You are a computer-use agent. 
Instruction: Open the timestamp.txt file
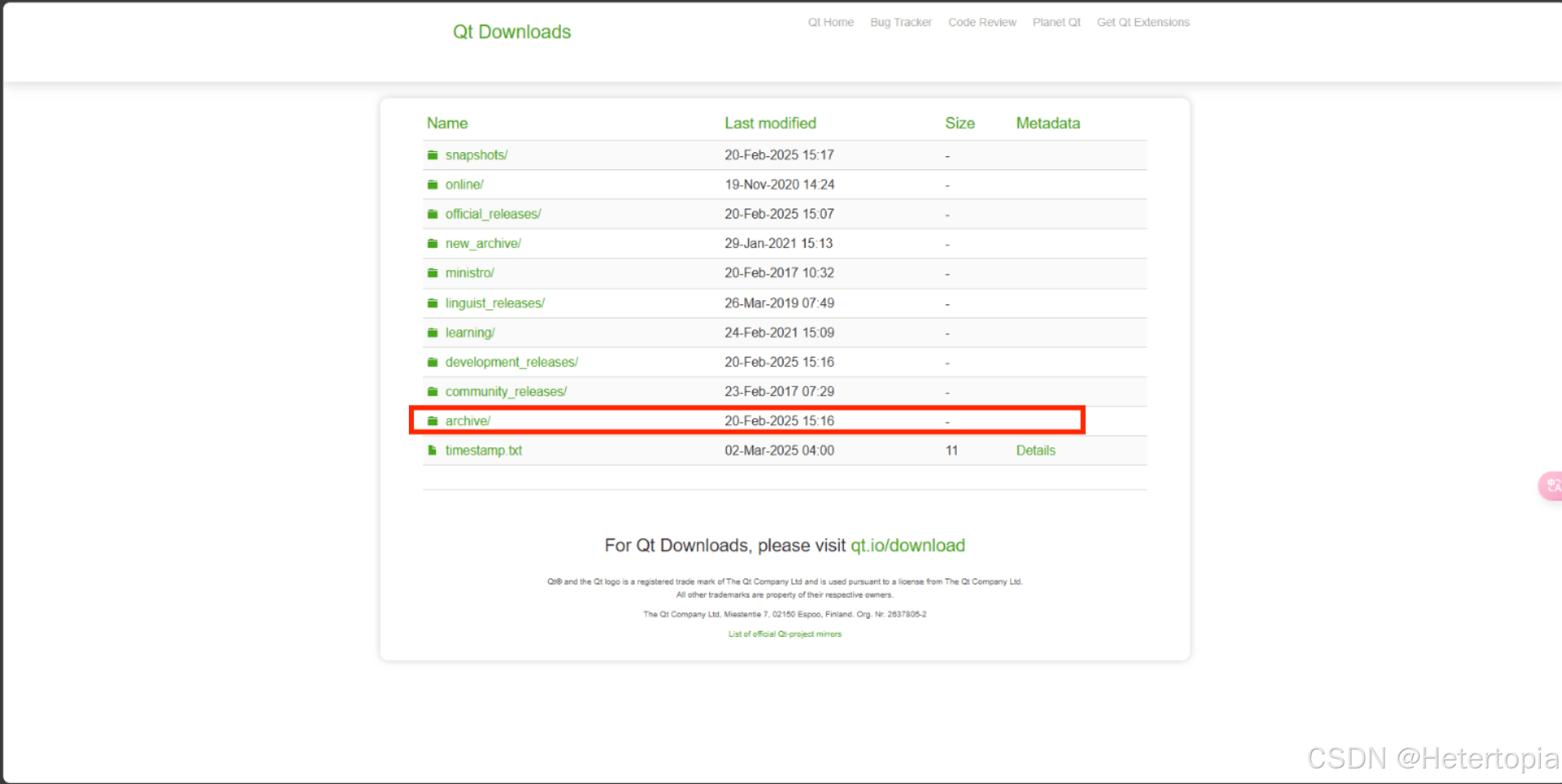(x=483, y=450)
